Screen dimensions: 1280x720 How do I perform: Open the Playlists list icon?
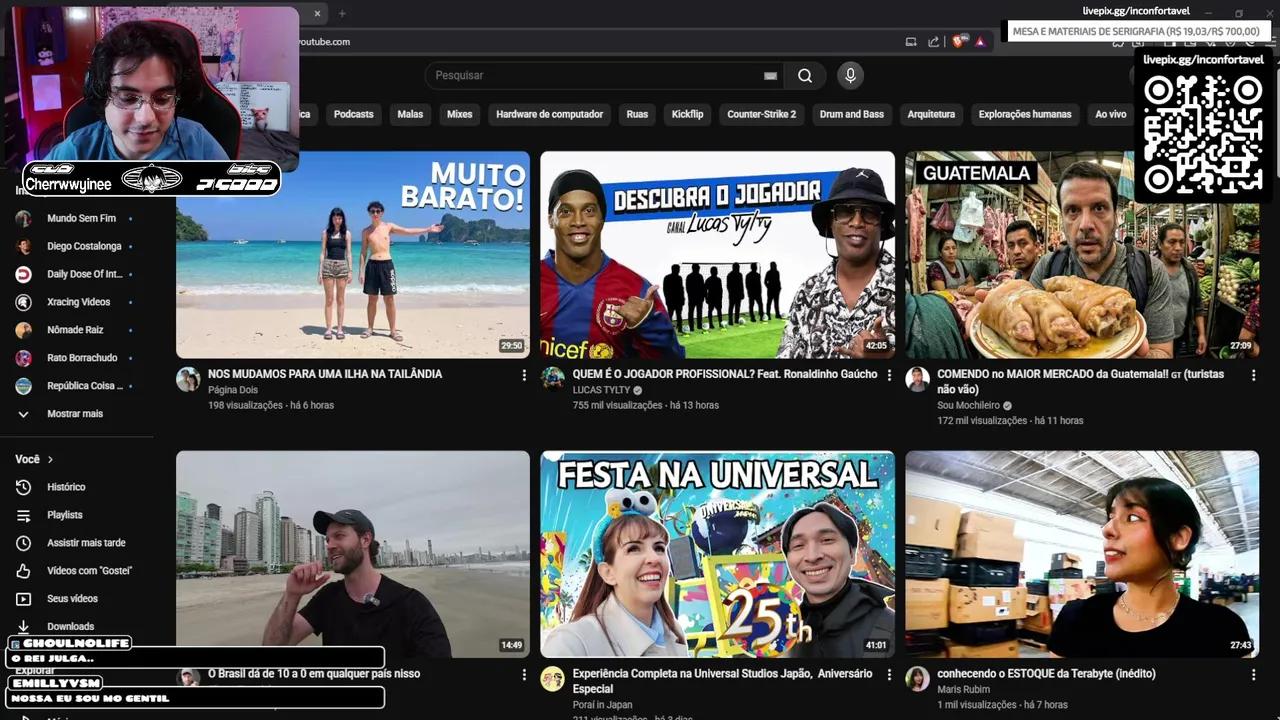pyautogui.click(x=24, y=515)
